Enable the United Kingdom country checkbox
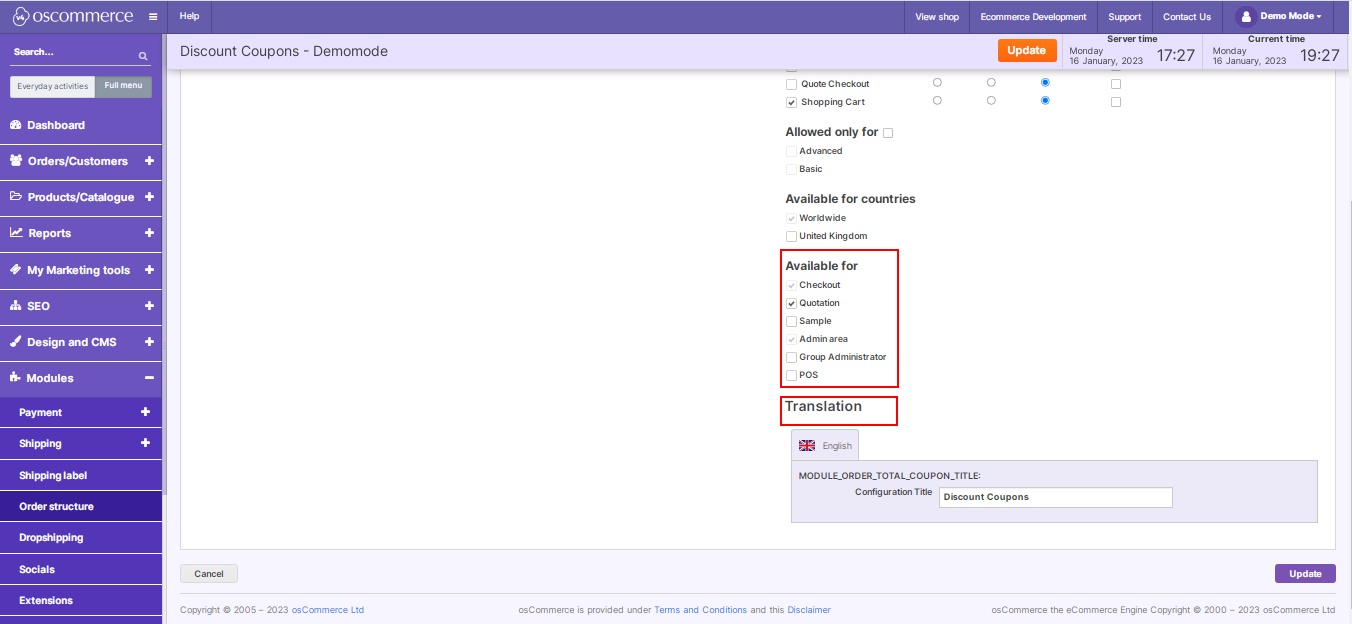1352x624 pixels. pos(792,236)
